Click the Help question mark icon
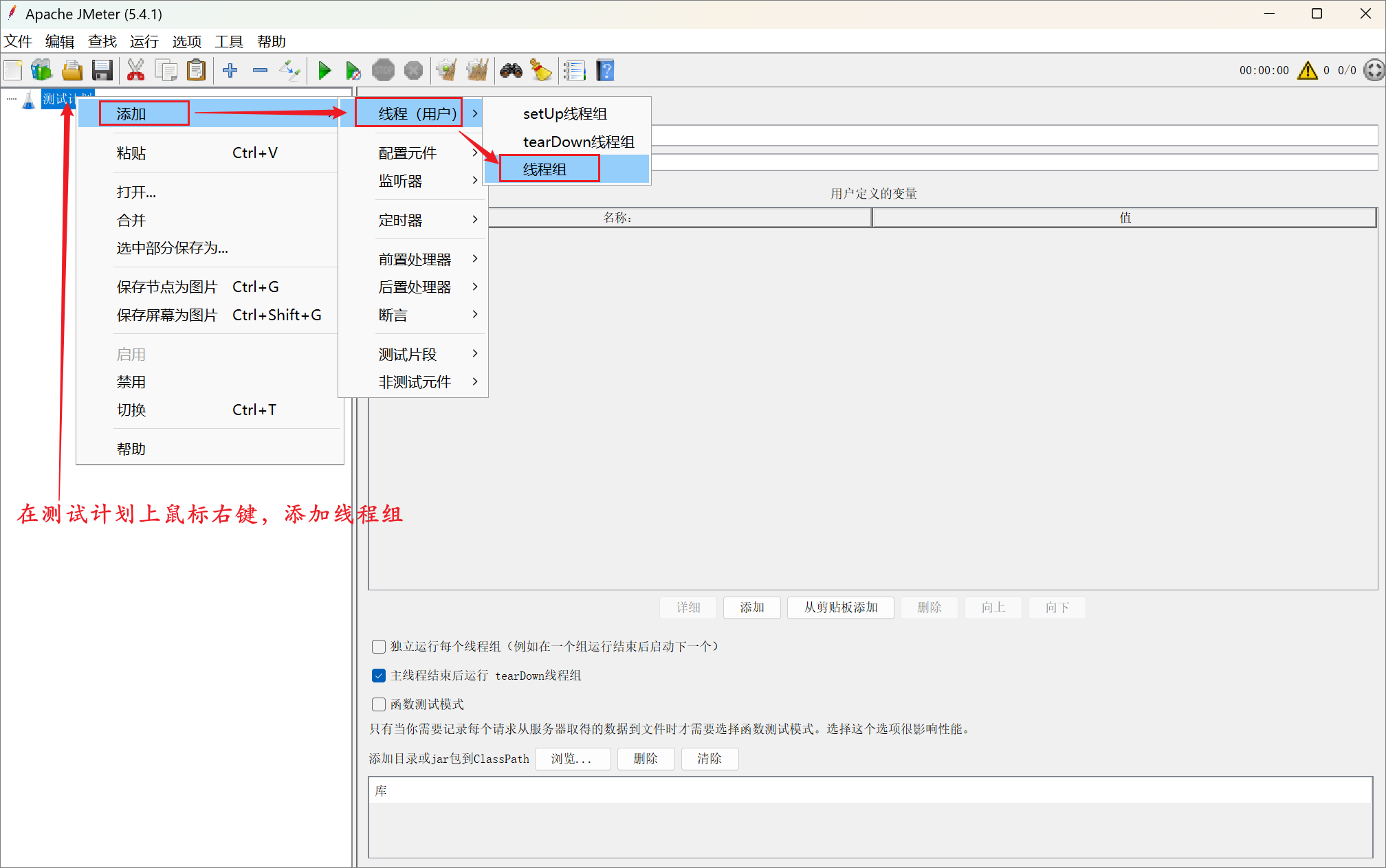1386x868 pixels. (605, 70)
